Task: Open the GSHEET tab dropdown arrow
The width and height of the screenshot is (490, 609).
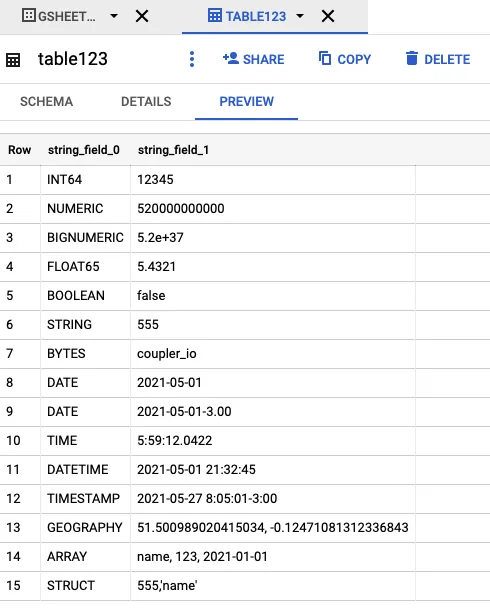Action: pos(114,16)
